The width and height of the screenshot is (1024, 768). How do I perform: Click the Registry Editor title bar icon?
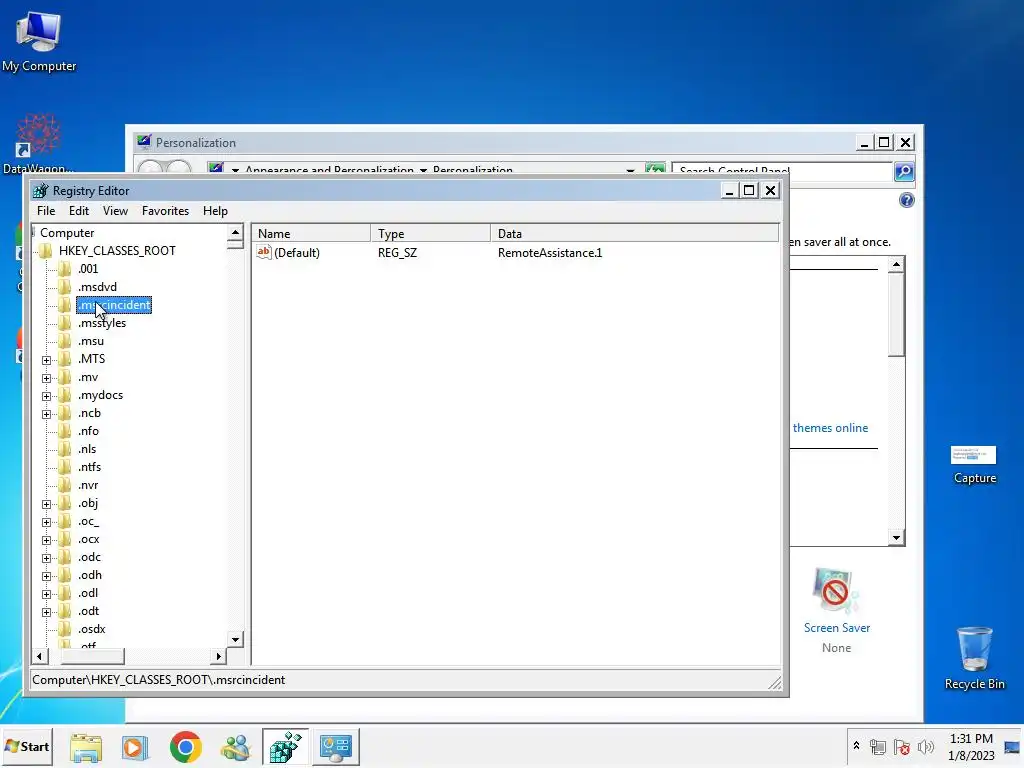coord(40,191)
